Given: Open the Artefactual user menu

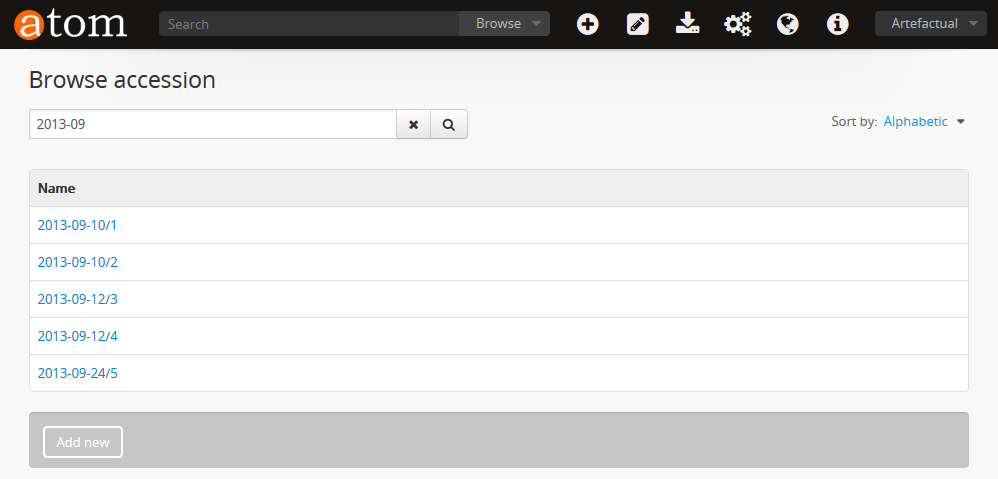Looking at the screenshot, I should point(930,24).
